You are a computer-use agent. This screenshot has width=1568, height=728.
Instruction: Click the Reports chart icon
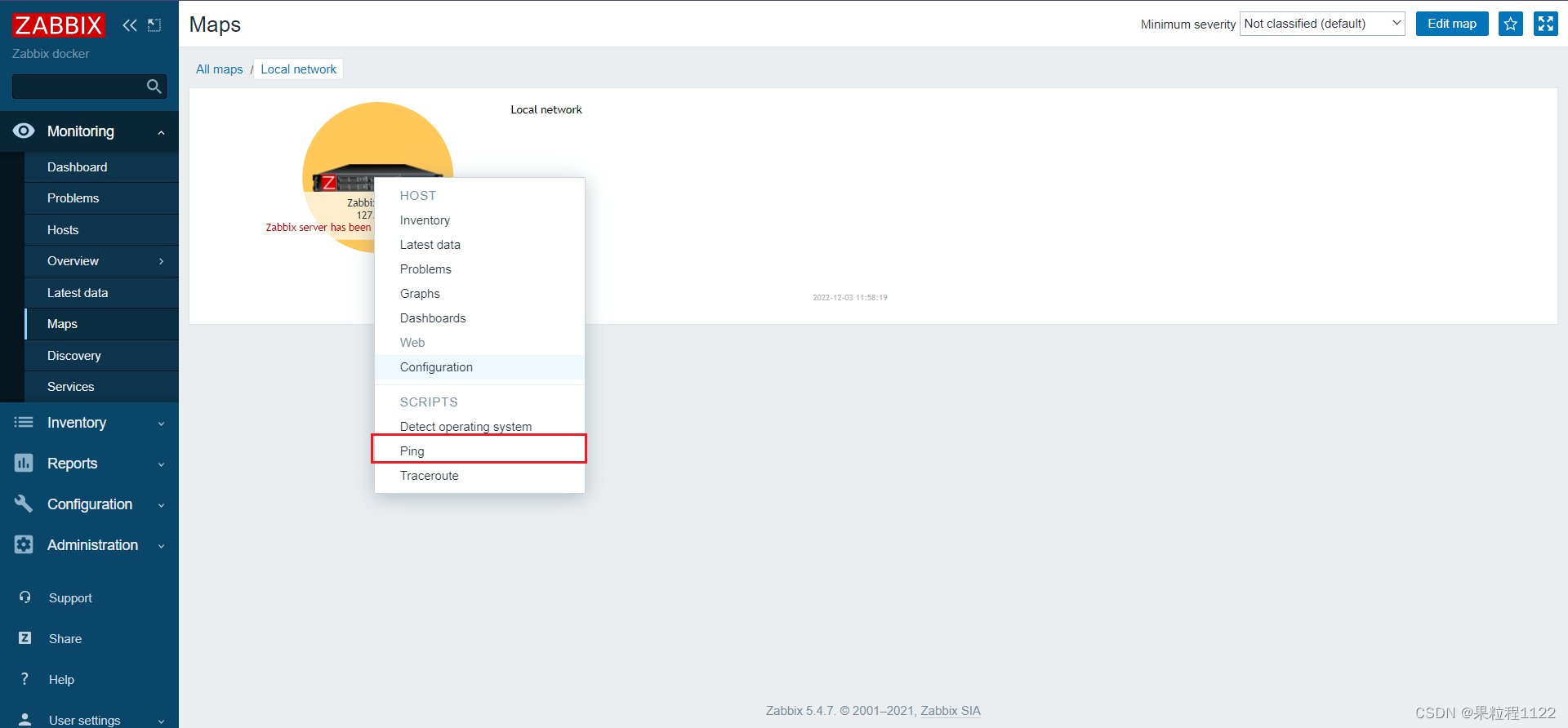click(24, 463)
